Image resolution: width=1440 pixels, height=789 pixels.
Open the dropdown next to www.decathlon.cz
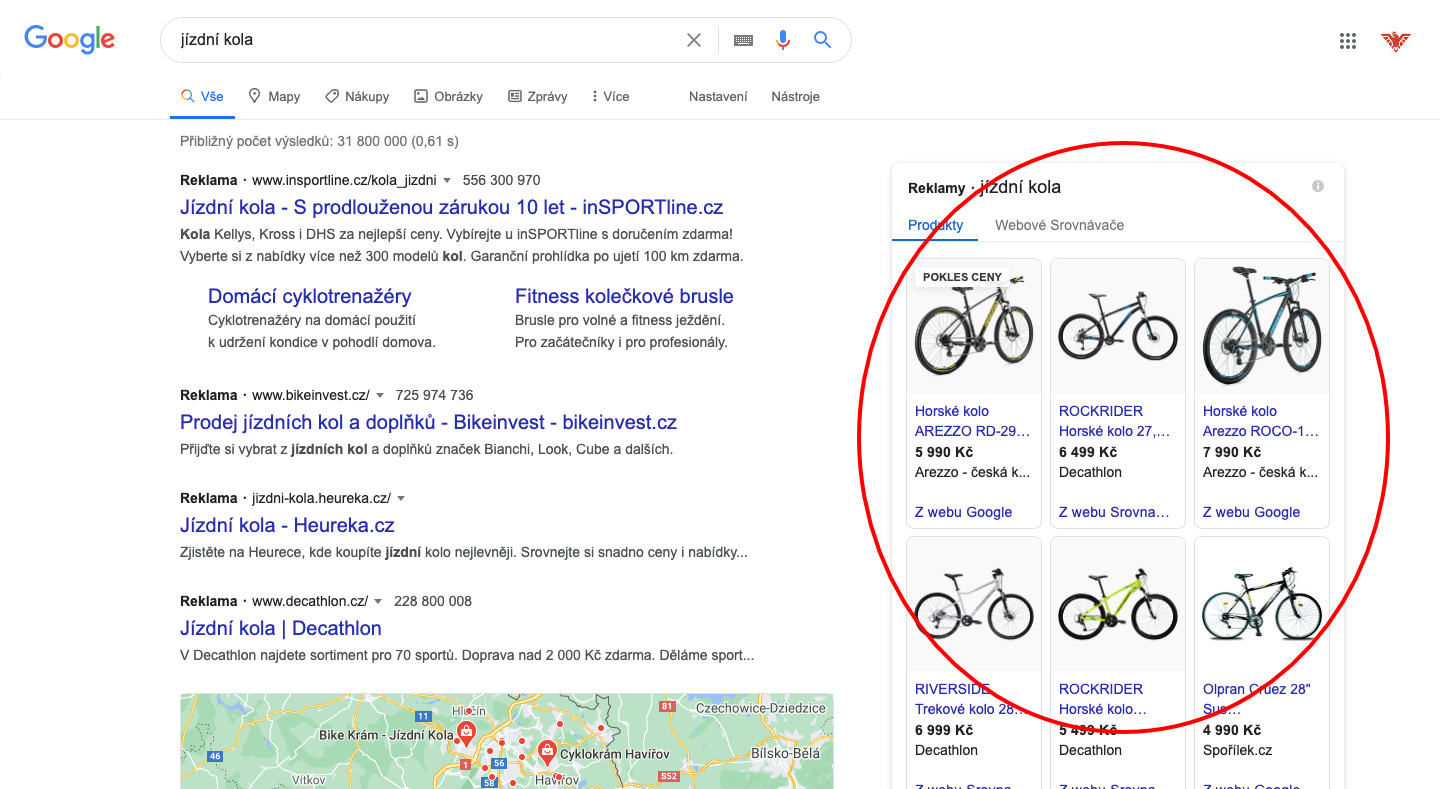click(x=380, y=601)
